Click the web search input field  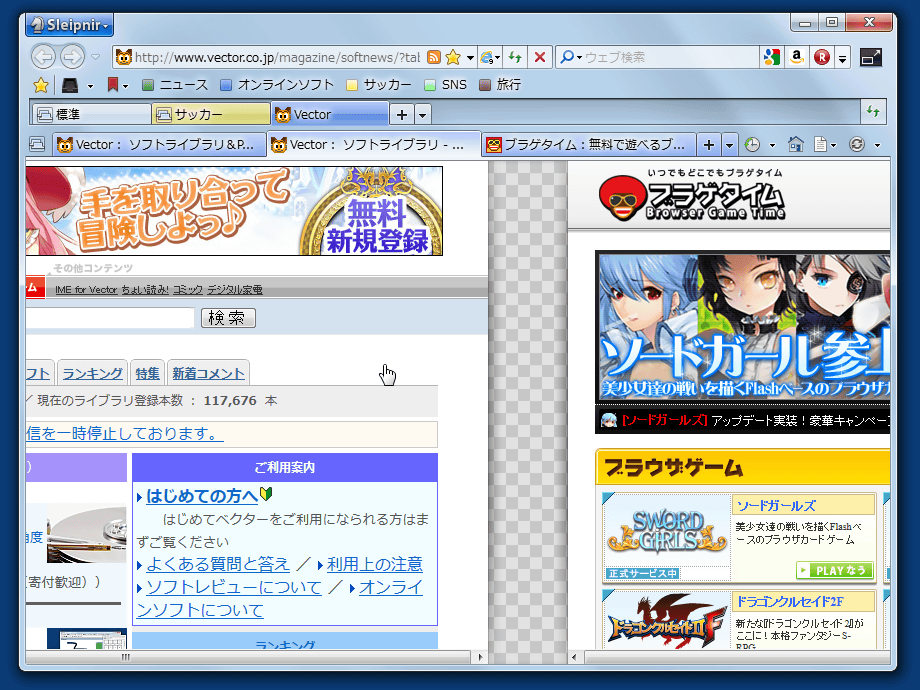670,57
